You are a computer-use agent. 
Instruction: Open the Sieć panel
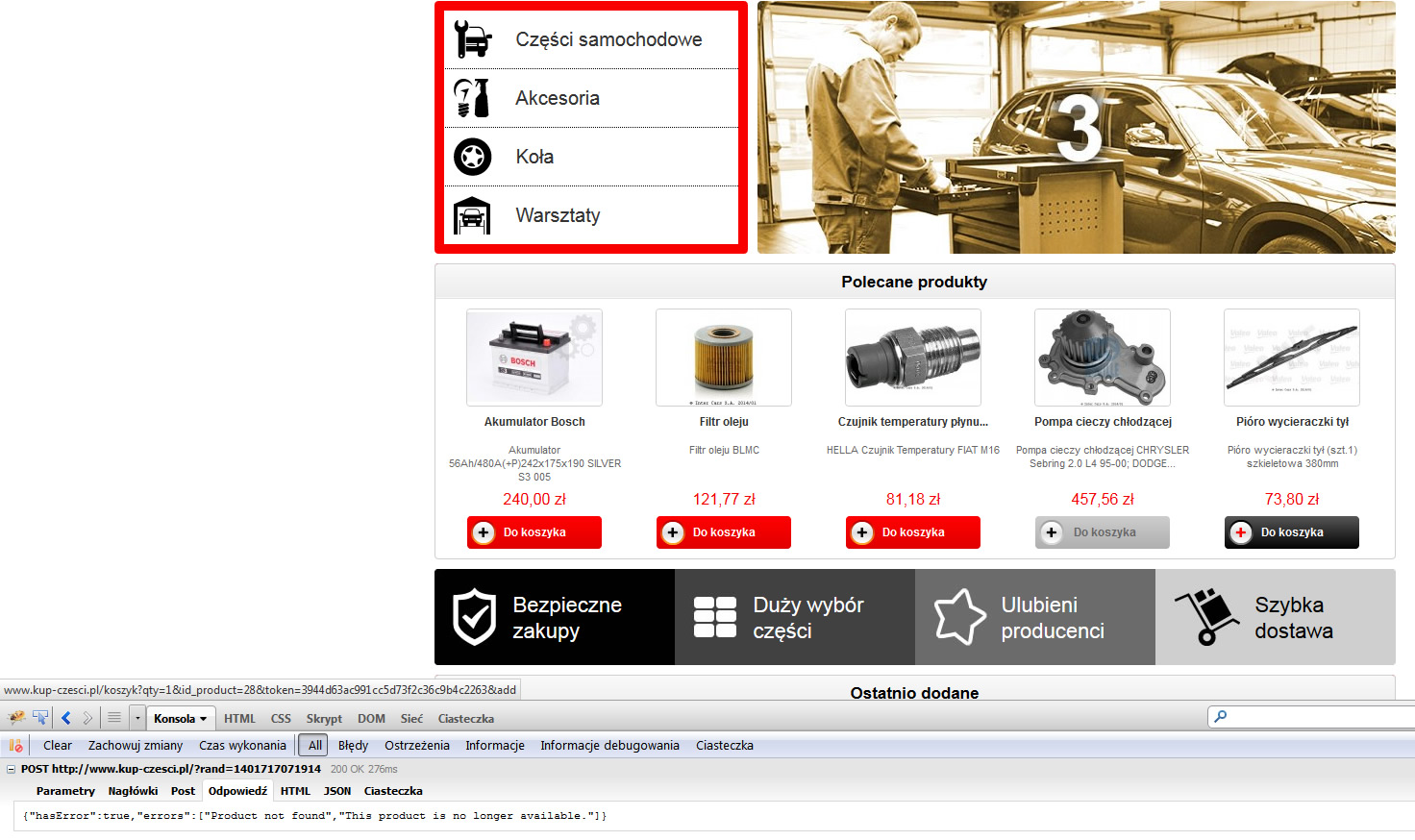coord(411,719)
